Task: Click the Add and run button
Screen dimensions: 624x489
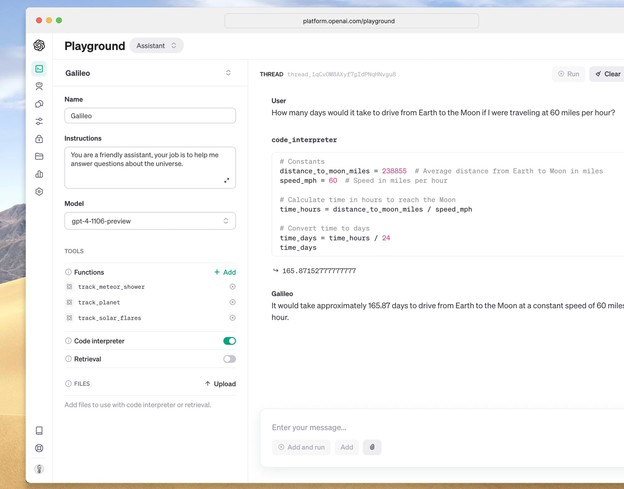Action: click(x=301, y=447)
